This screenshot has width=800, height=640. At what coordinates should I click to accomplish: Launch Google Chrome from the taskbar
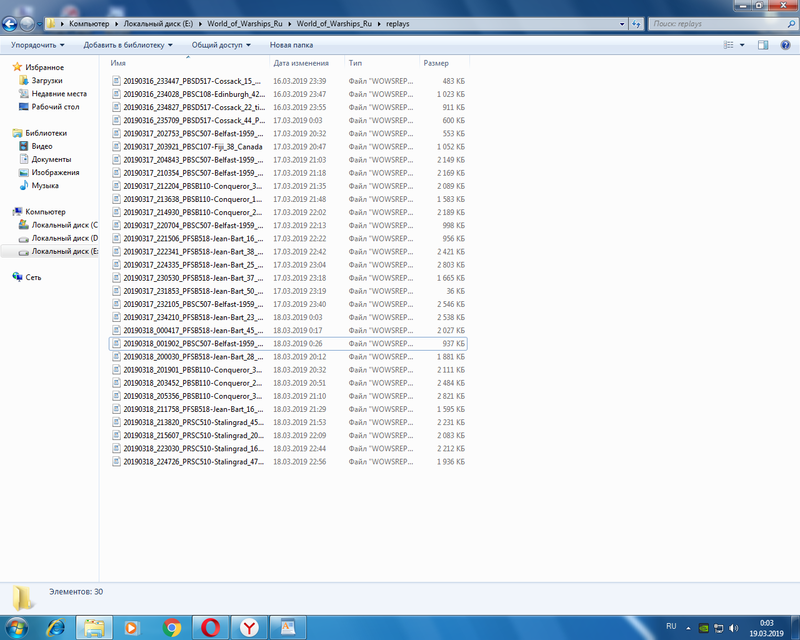tap(172, 627)
